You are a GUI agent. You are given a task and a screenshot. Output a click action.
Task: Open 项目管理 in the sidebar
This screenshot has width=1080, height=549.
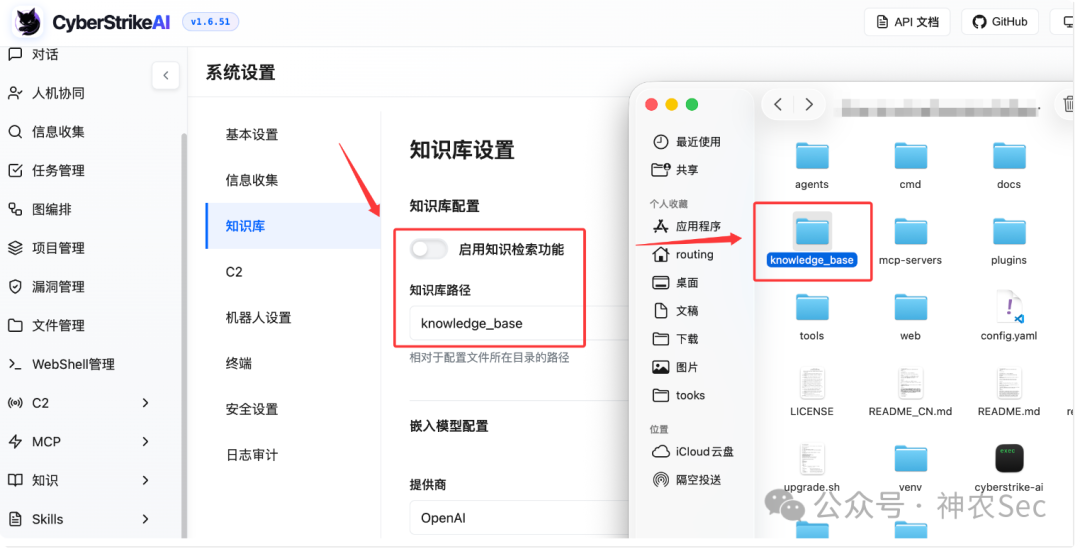click(45, 248)
